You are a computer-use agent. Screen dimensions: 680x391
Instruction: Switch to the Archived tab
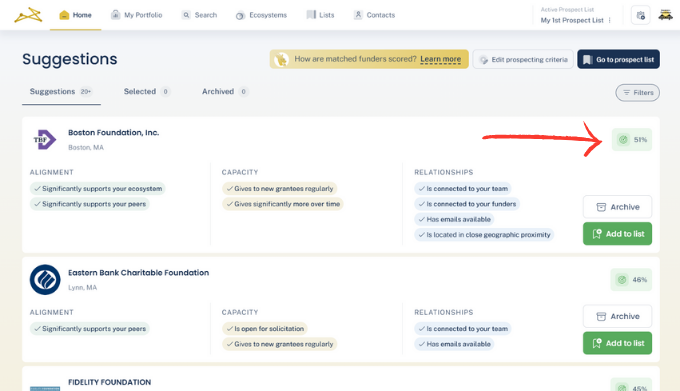(225, 91)
